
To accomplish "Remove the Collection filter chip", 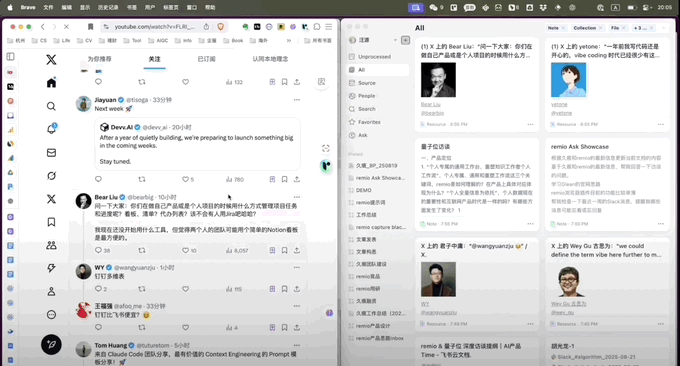I will point(601,28).
